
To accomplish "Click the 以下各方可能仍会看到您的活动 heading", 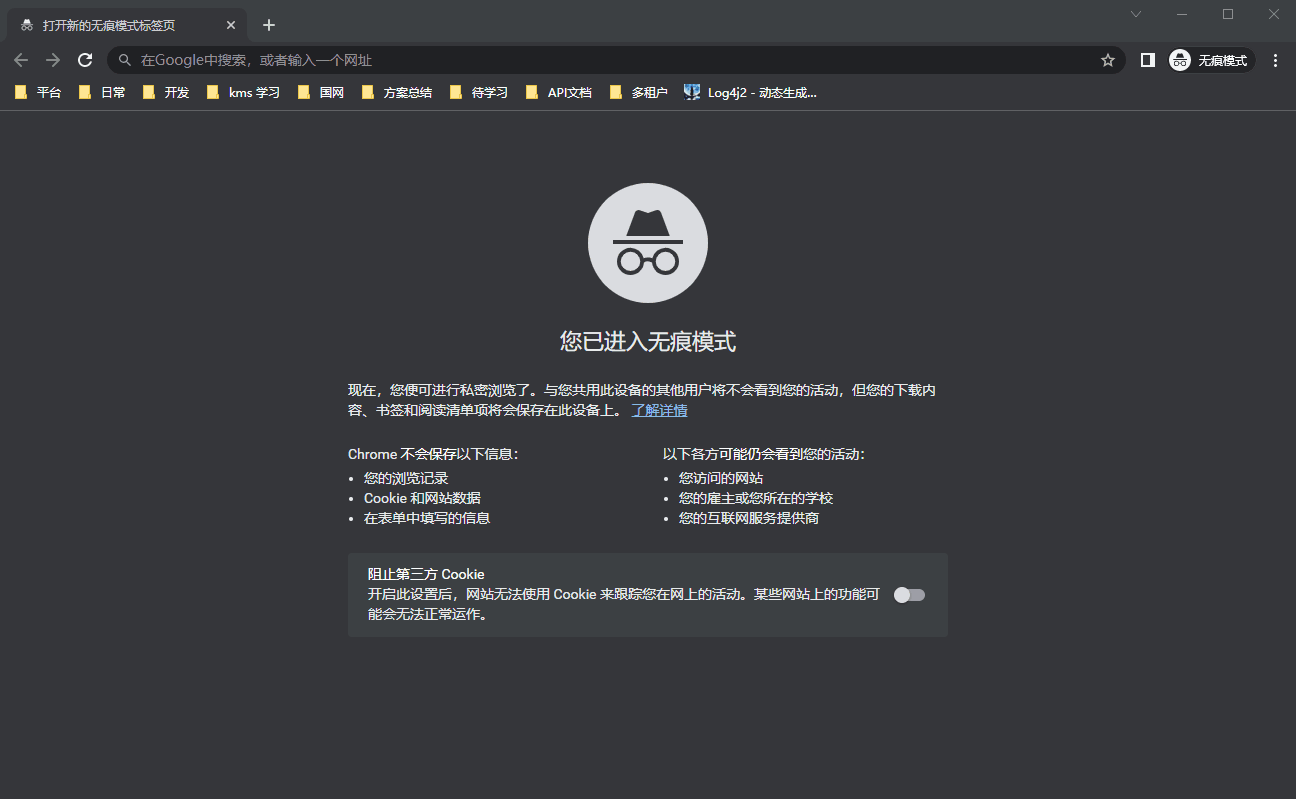I will [x=764, y=454].
